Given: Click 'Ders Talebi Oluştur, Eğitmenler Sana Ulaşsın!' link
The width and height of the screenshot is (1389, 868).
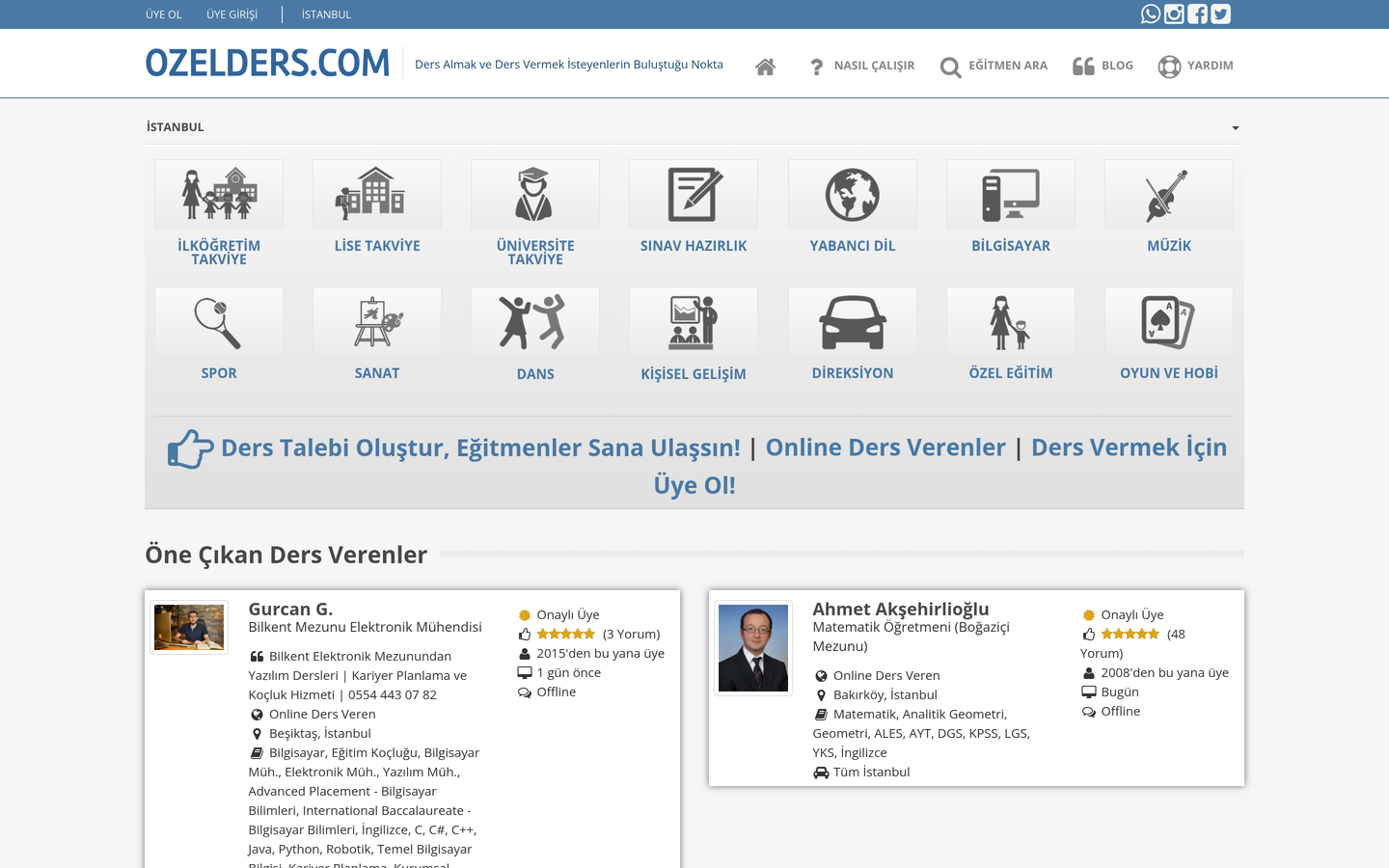Looking at the screenshot, I should coord(480,448).
